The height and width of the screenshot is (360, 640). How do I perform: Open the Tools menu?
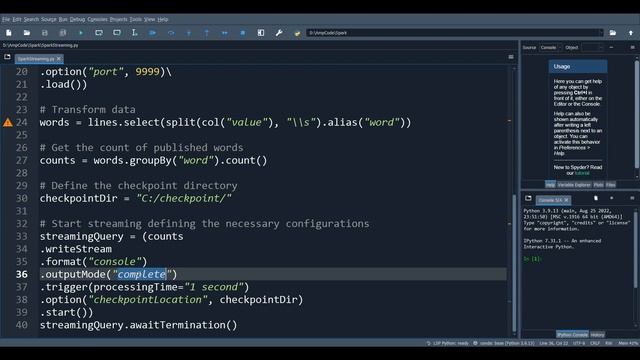tap(136, 19)
